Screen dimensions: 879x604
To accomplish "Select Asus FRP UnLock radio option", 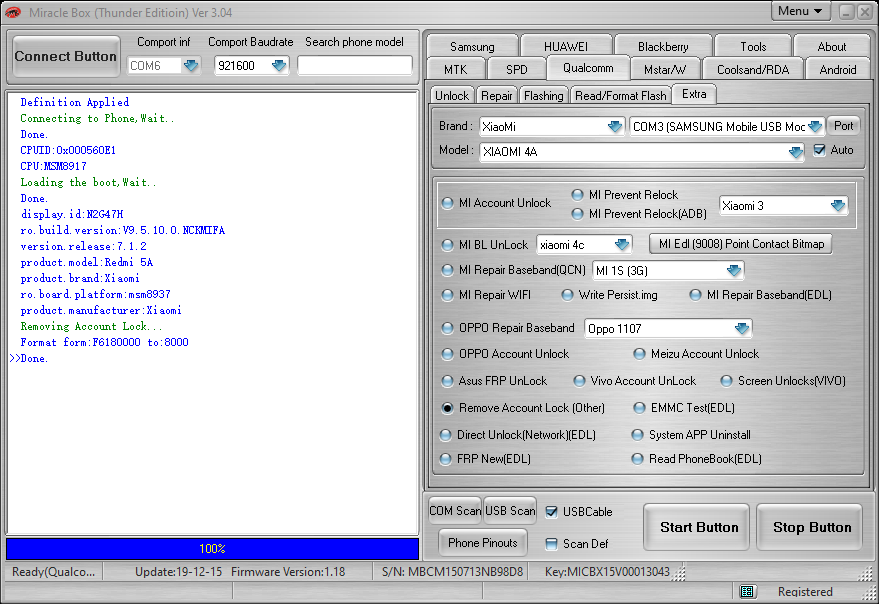I will pyautogui.click(x=447, y=381).
